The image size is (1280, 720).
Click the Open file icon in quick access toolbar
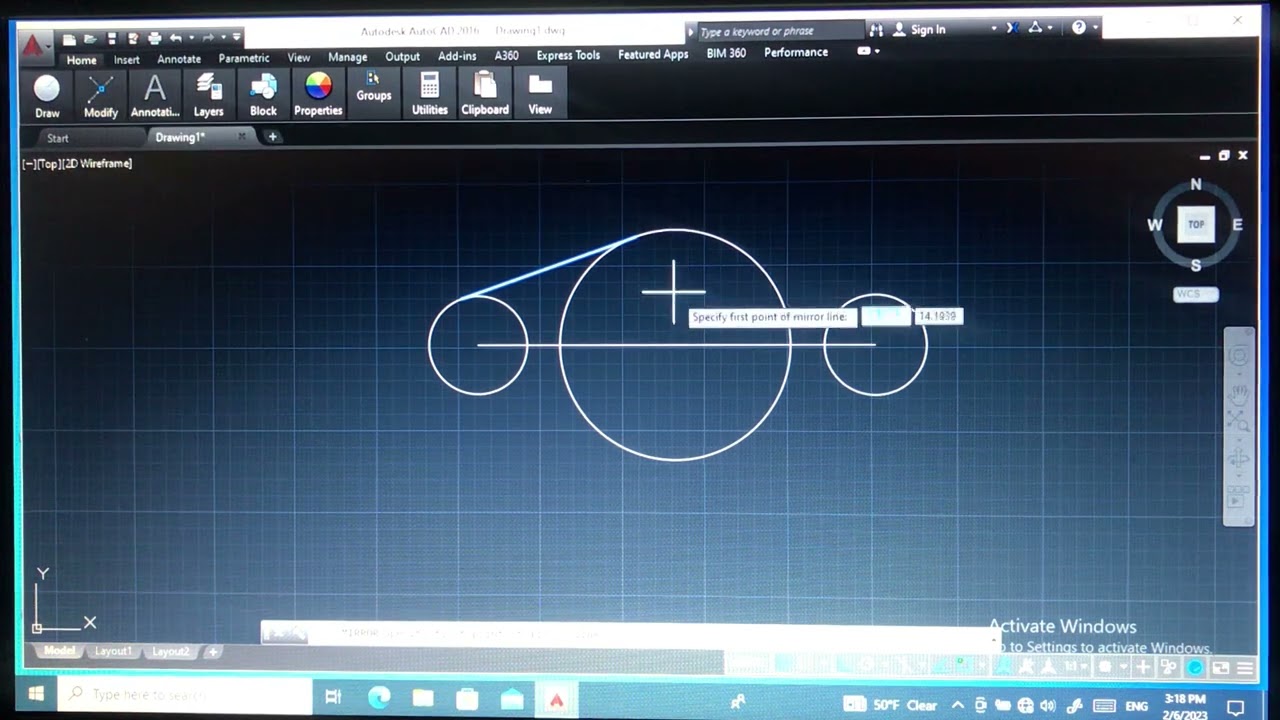tap(90, 39)
